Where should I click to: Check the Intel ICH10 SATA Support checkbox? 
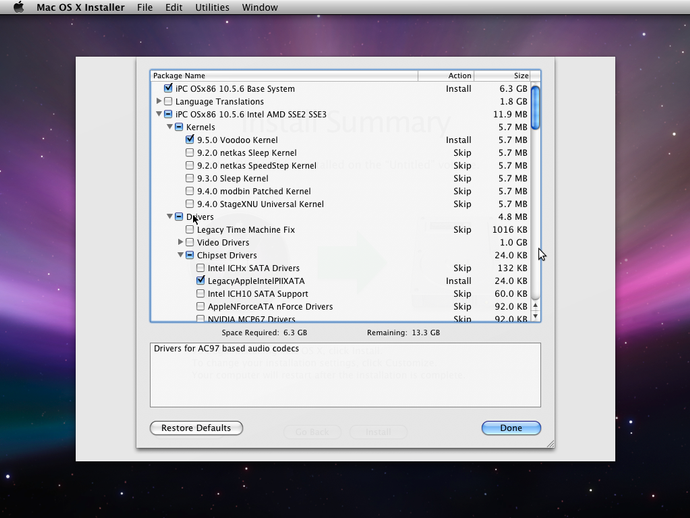click(x=200, y=293)
